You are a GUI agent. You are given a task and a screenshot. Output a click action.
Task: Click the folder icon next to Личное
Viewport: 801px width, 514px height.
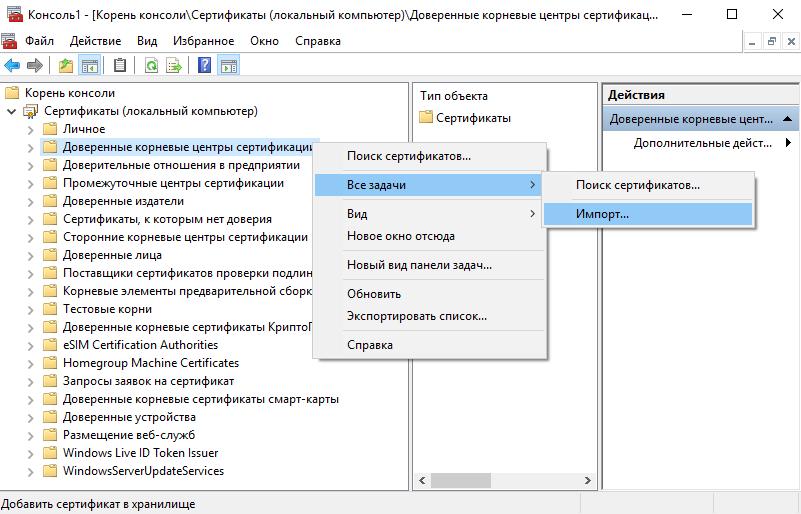[x=50, y=129]
